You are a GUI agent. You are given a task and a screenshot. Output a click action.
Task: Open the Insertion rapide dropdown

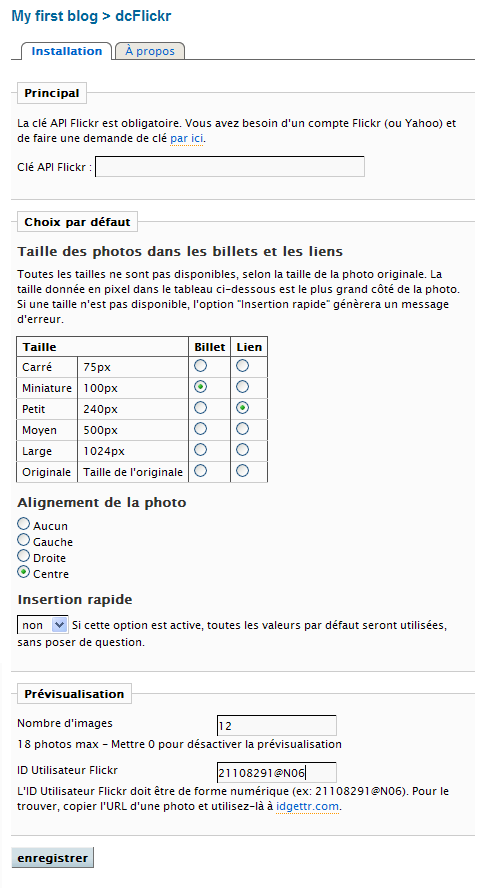pyautogui.click(x=42, y=625)
